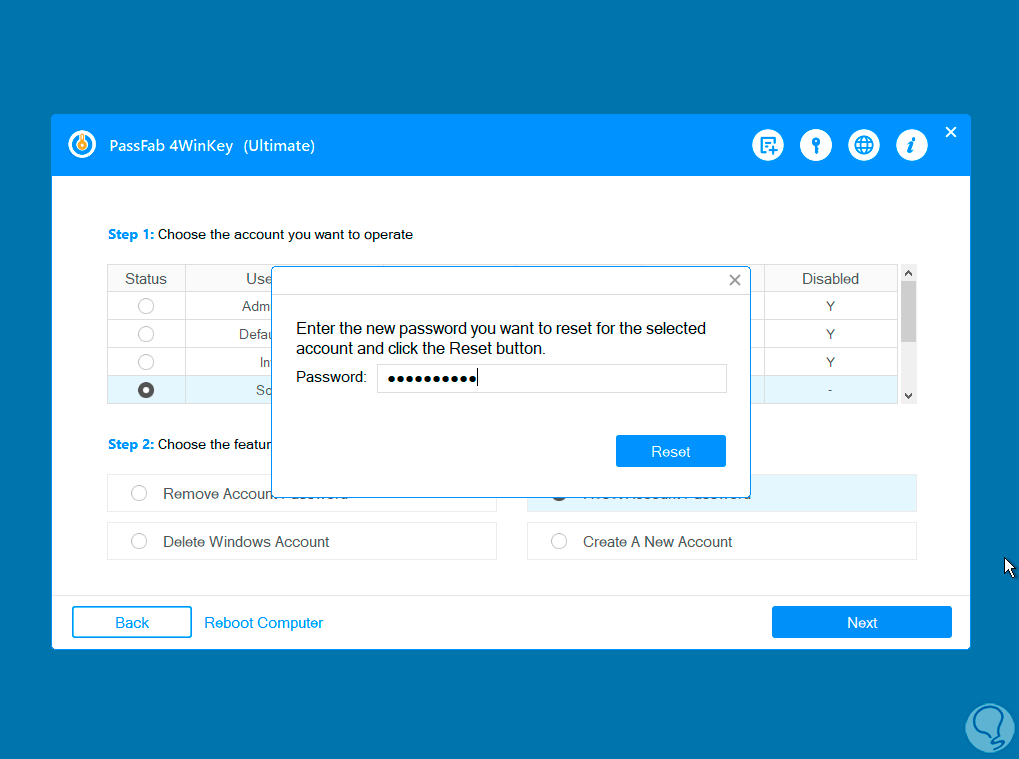Click the Reset button in dialog

pyautogui.click(x=671, y=451)
